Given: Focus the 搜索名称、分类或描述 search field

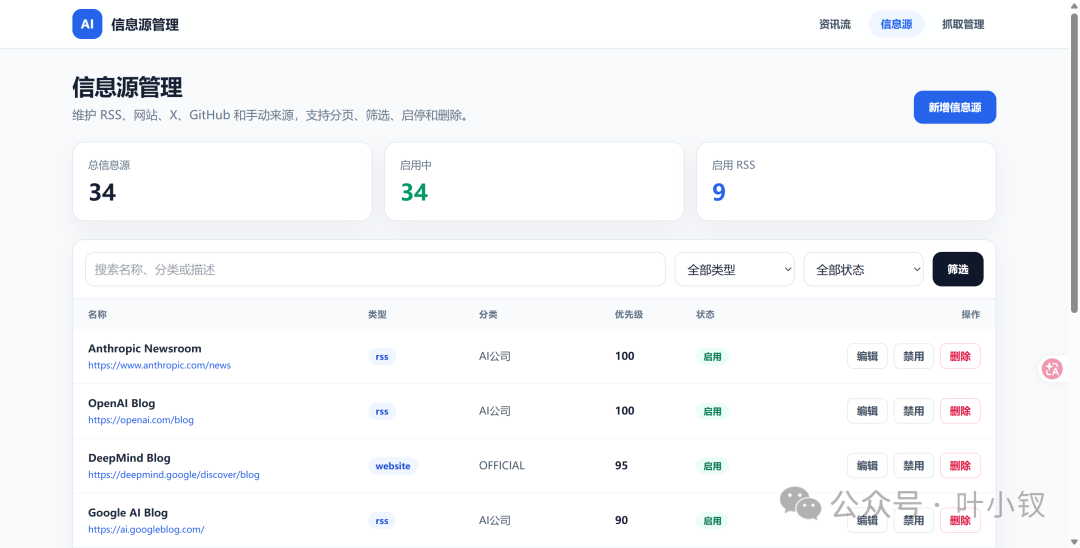Looking at the screenshot, I should click(375, 269).
